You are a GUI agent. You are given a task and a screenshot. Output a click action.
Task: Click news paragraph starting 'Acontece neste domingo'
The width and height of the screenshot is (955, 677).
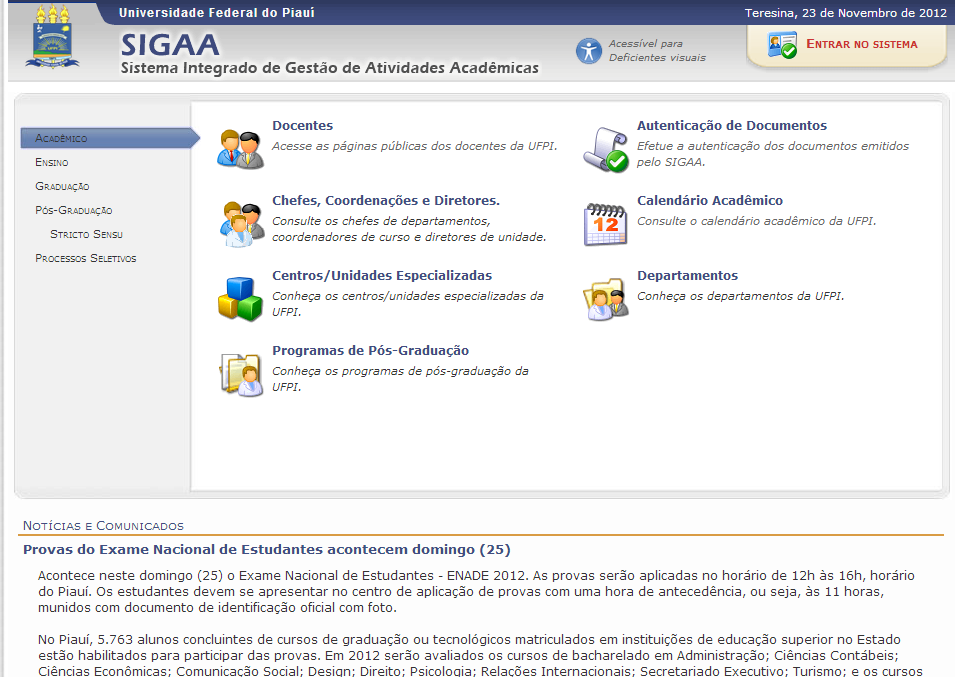click(476, 591)
